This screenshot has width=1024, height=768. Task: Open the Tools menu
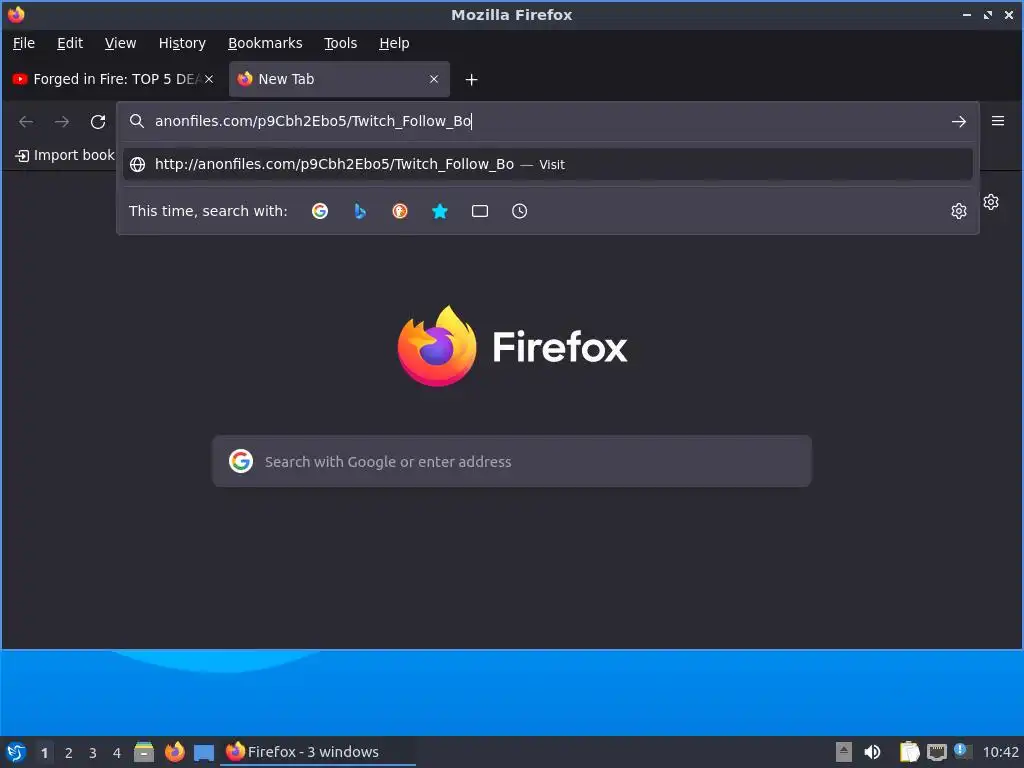pyautogui.click(x=341, y=43)
